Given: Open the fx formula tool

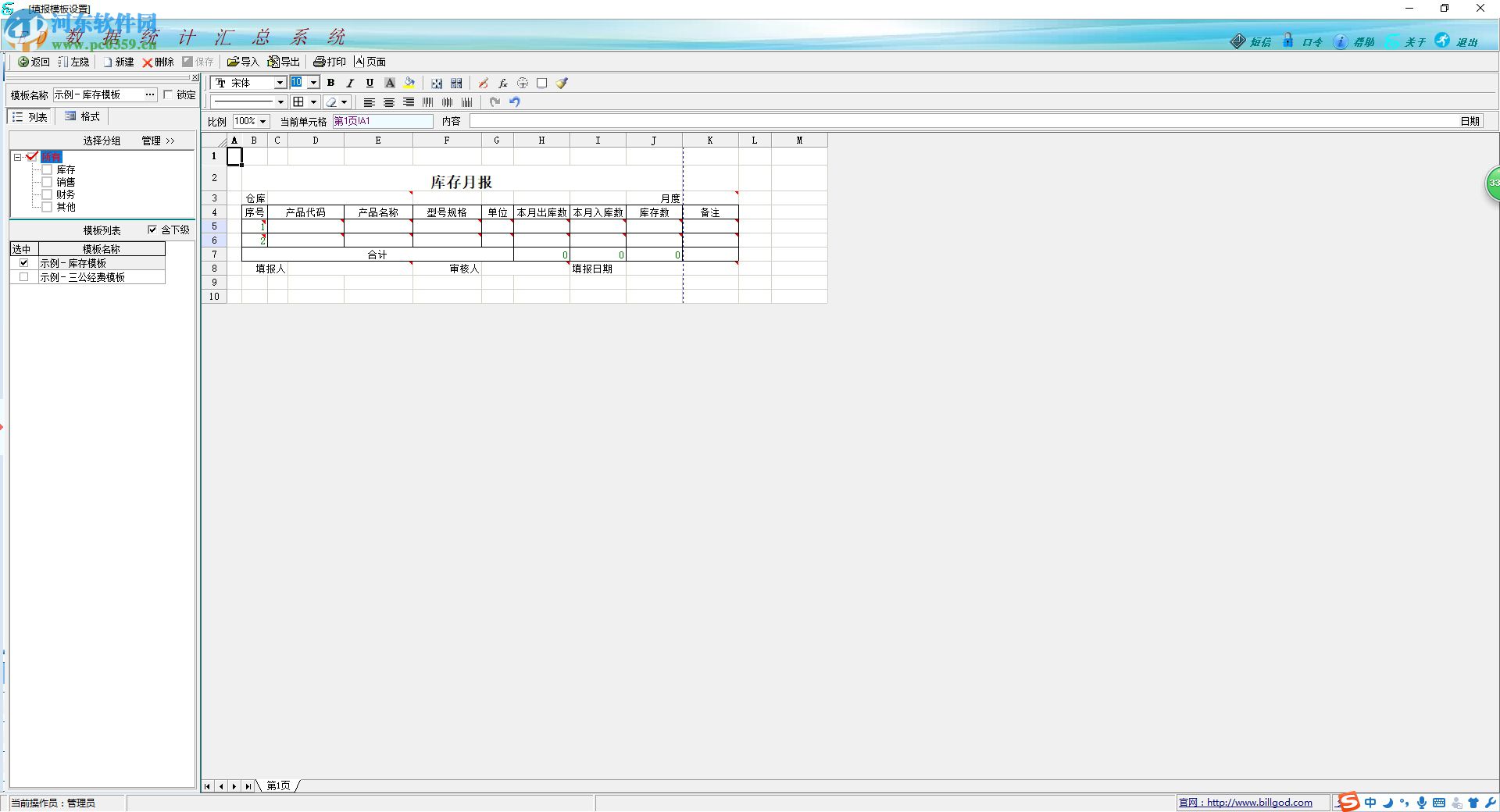Looking at the screenshot, I should pos(503,83).
